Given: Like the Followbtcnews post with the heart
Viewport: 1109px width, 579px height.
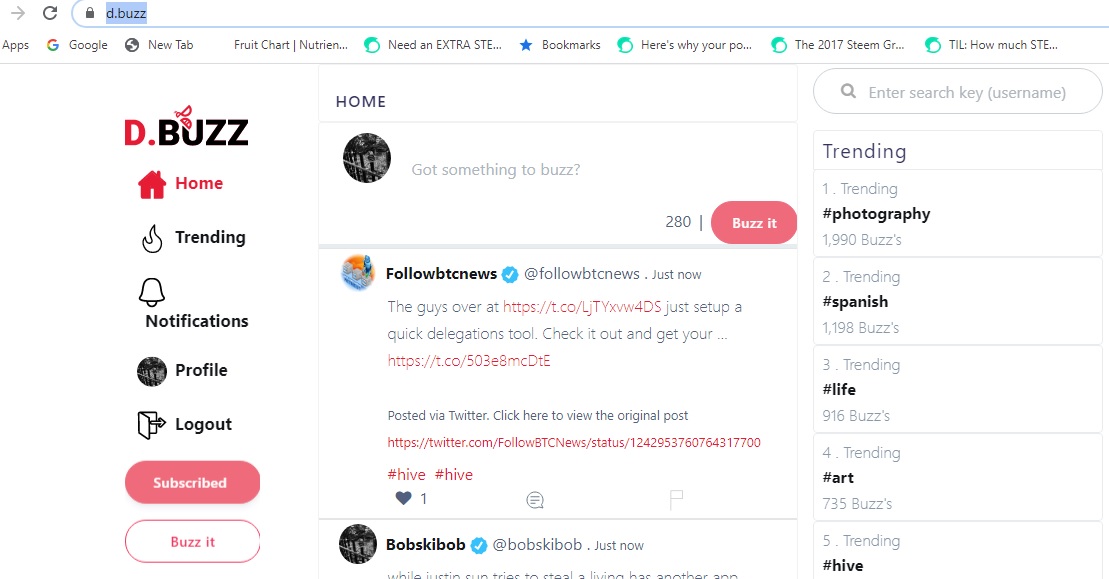Looking at the screenshot, I should click(403, 498).
